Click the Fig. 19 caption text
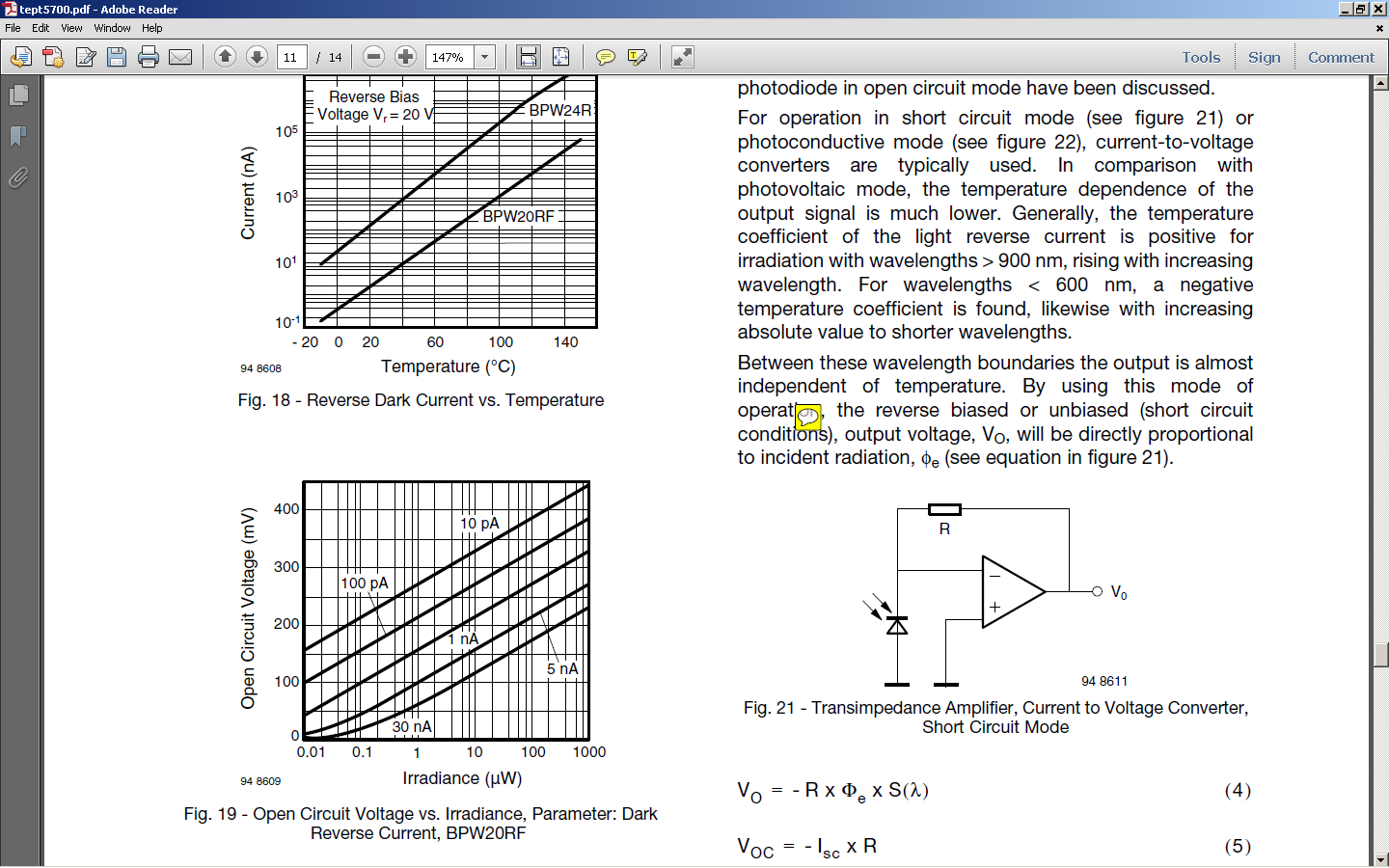 pyautogui.click(x=421, y=824)
